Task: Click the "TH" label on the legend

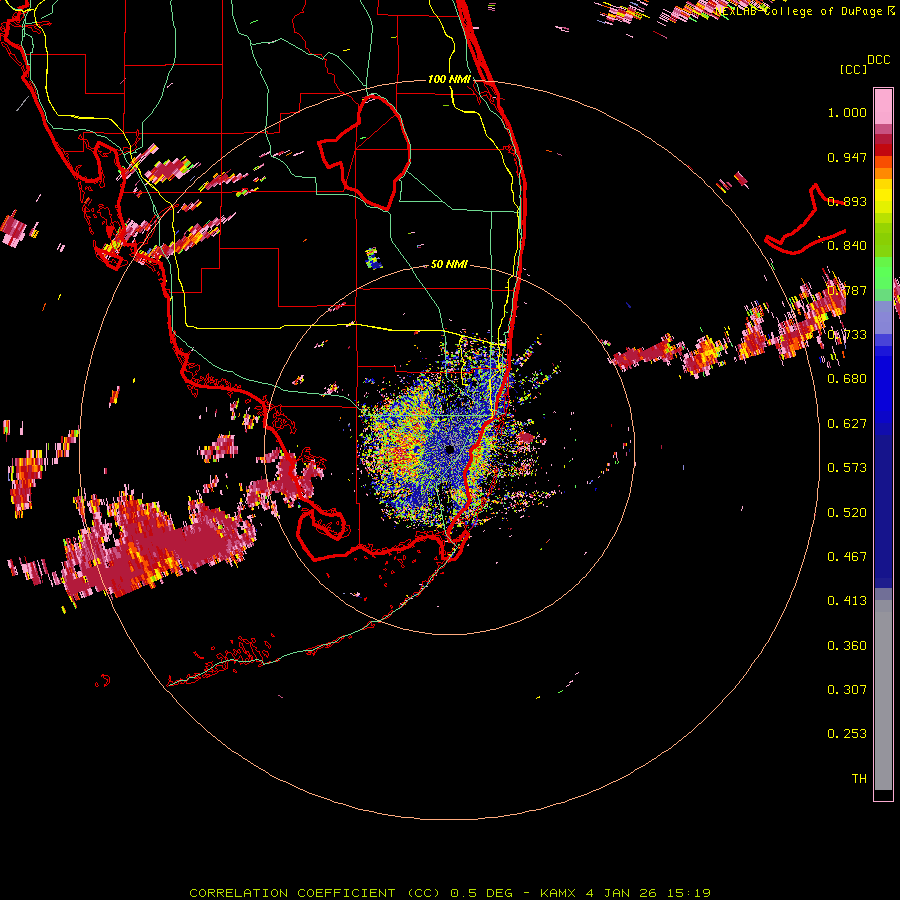Action: click(859, 779)
